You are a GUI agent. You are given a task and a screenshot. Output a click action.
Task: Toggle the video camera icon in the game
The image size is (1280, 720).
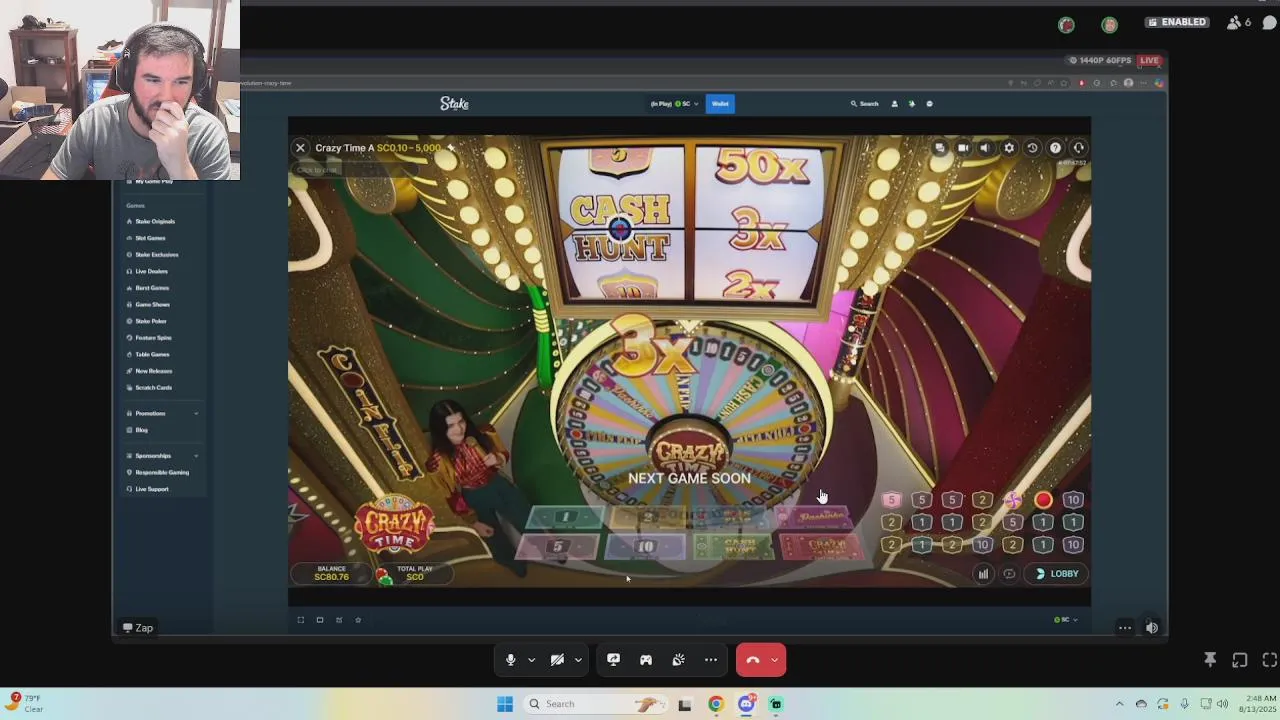pos(962,148)
